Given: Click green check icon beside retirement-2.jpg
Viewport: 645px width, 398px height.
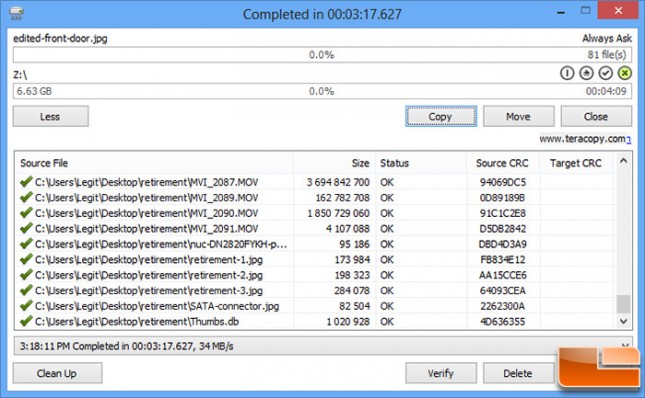Looking at the screenshot, I should (x=26, y=274).
